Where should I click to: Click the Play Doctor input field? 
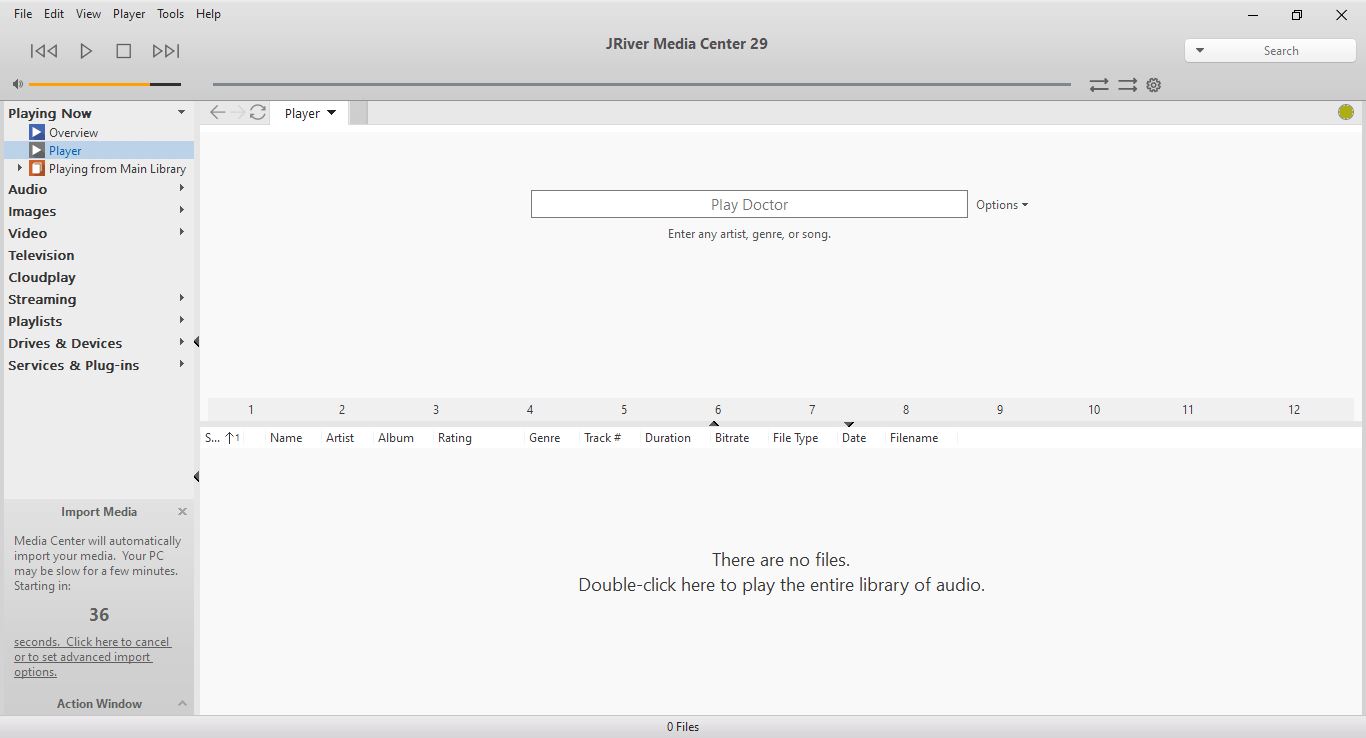click(749, 204)
